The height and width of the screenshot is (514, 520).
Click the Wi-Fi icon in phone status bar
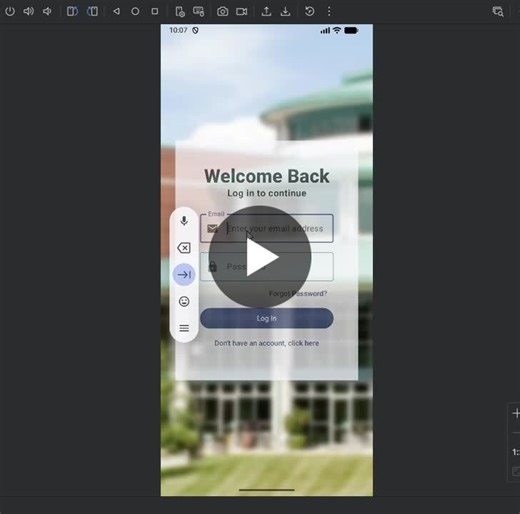[337, 30]
